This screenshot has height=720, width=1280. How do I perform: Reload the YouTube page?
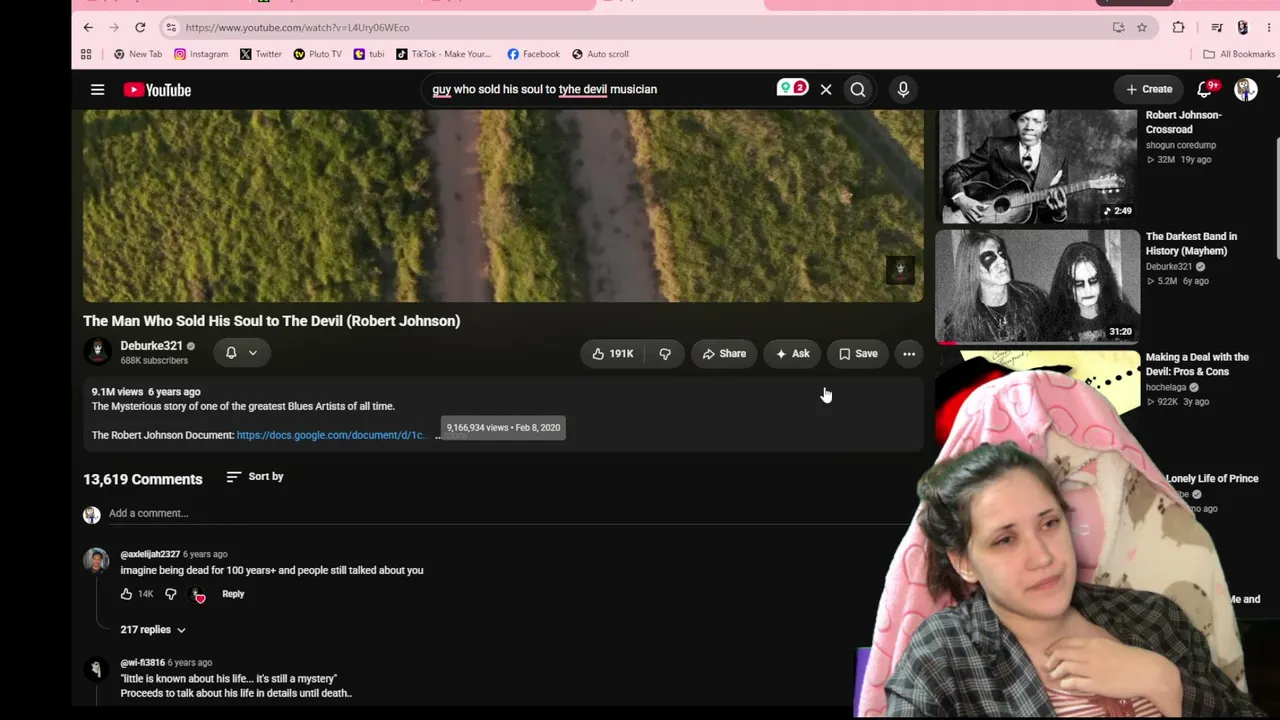click(140, 27)
